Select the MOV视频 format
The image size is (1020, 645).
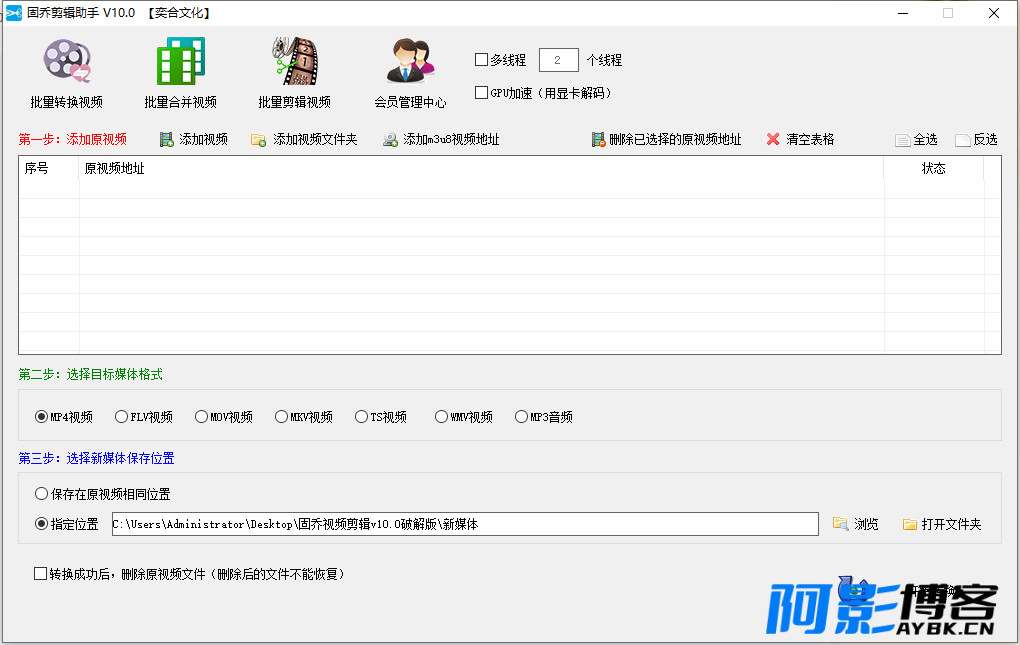click(201, 417)
